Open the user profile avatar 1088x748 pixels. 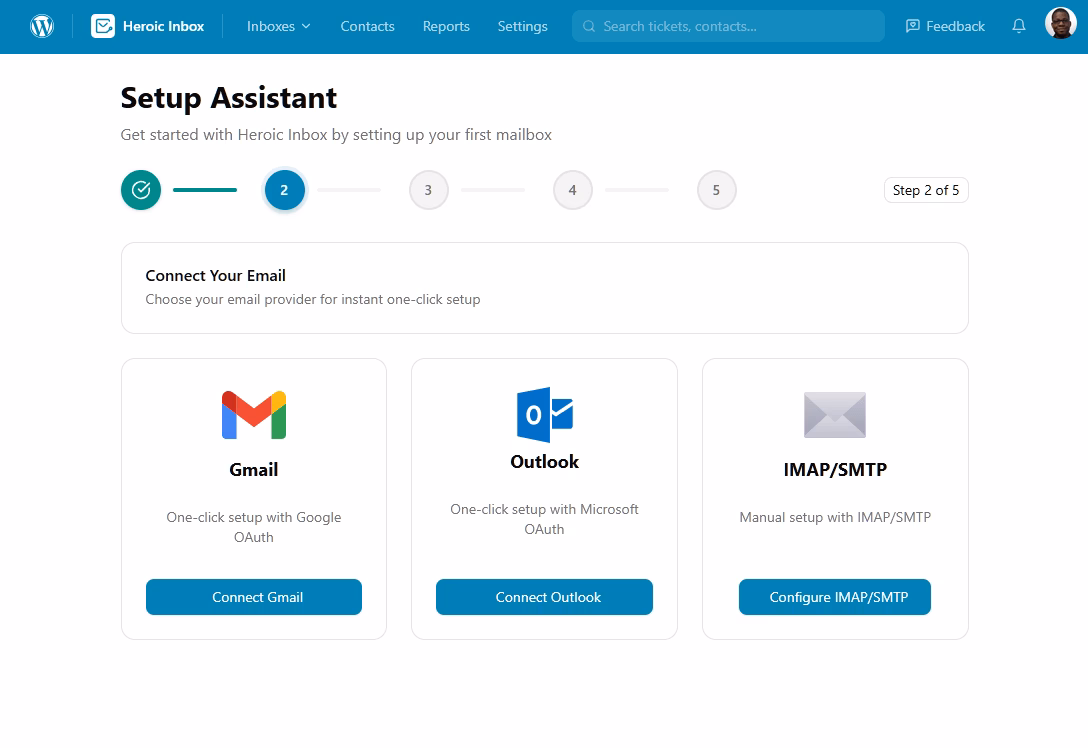(1061, 23)
